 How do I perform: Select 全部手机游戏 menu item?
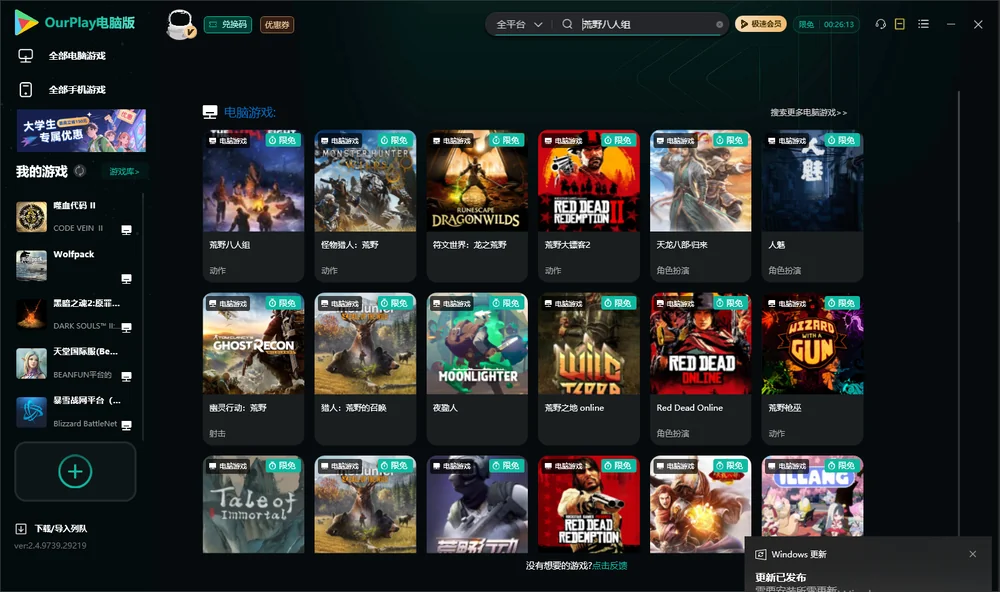click(77, 89)
